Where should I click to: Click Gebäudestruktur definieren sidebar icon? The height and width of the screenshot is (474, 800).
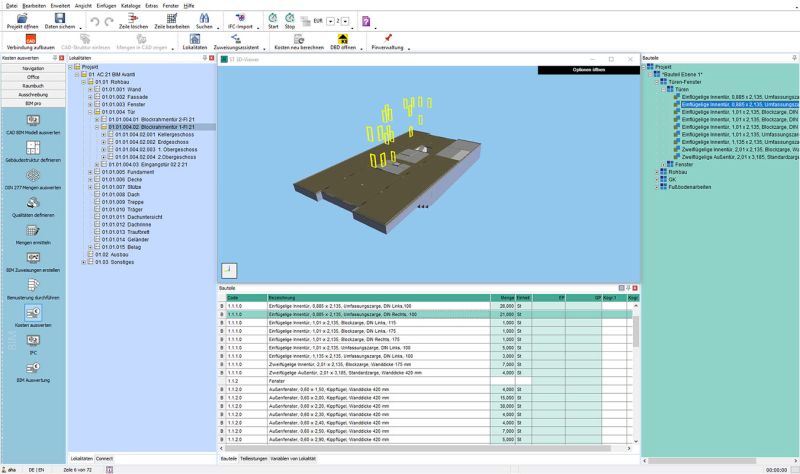(34, 147)
